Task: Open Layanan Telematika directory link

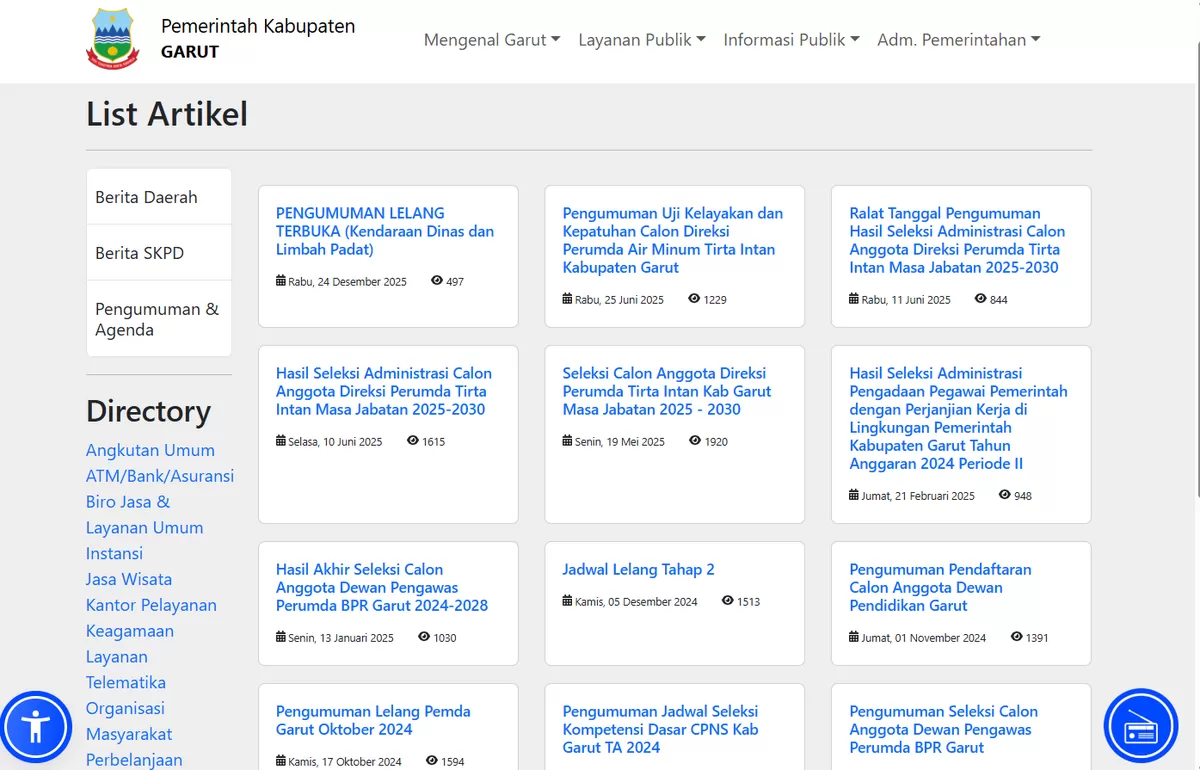Action: (x=126, y=670)
